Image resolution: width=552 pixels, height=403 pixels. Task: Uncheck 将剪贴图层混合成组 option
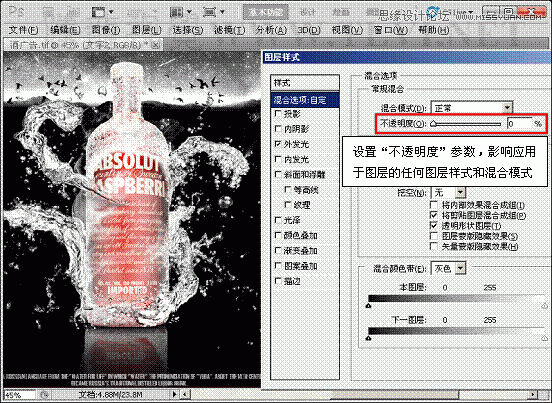[x=434, y=215]
